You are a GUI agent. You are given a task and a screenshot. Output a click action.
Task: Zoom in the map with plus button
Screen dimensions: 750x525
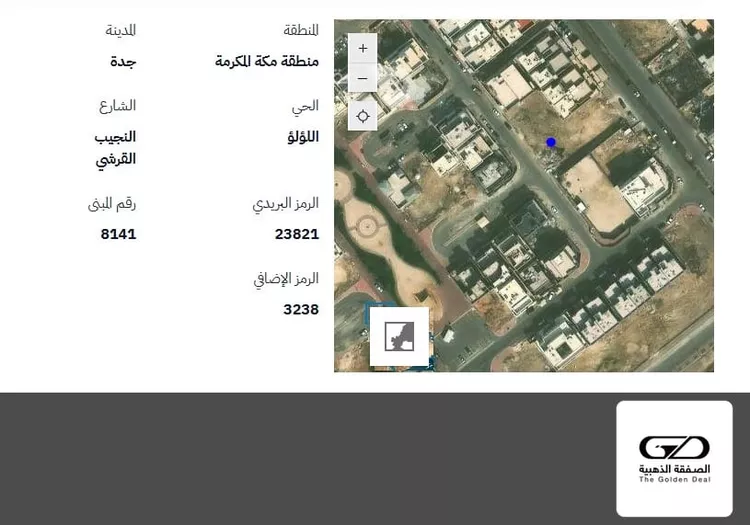pyautogui.click(x=363, y=48)
